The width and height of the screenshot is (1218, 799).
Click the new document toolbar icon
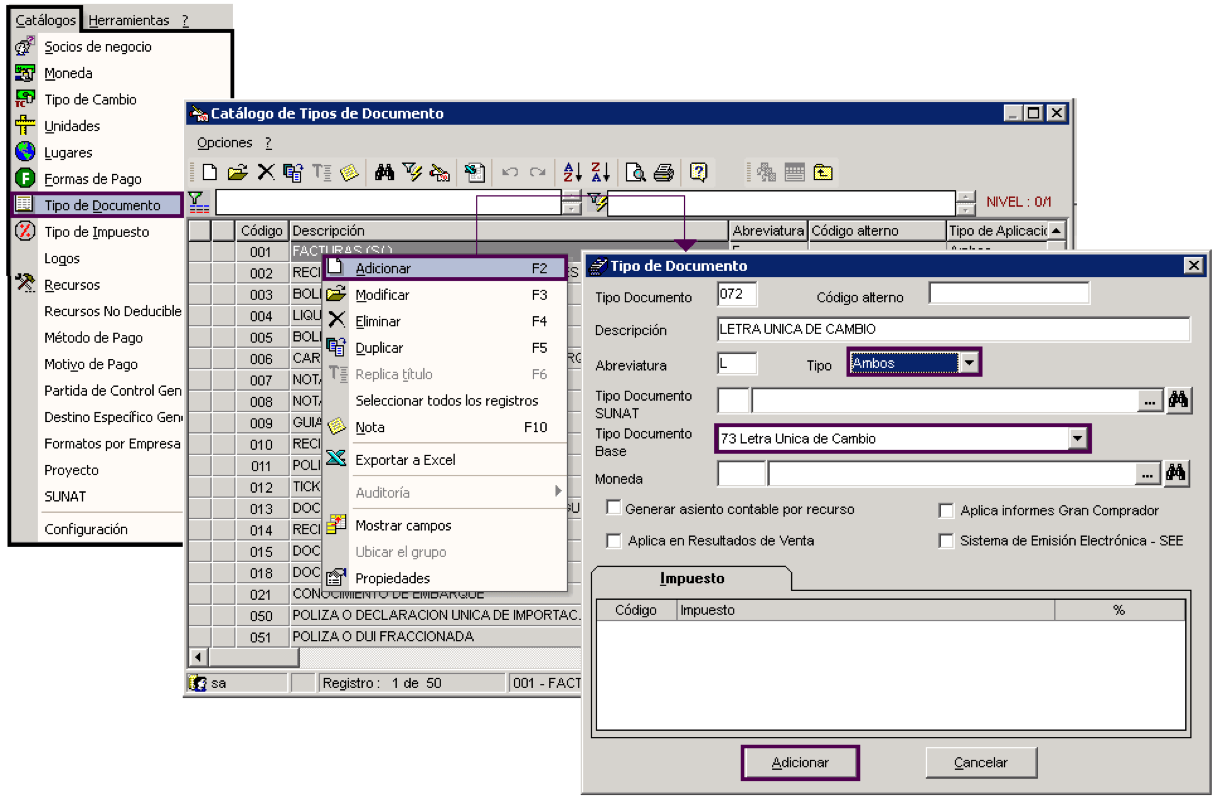pos(210,172)
